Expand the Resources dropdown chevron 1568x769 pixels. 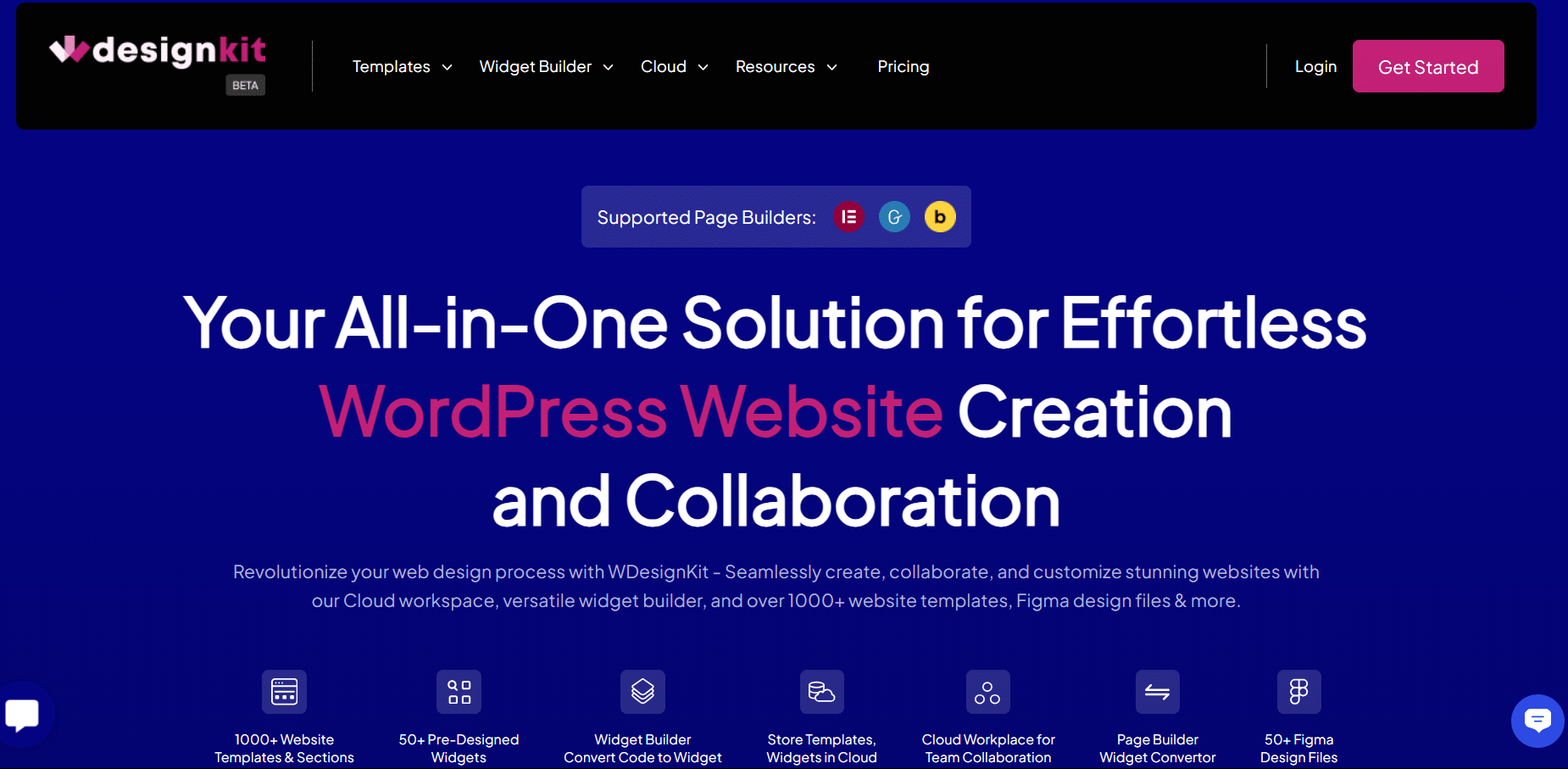(831, 68)
